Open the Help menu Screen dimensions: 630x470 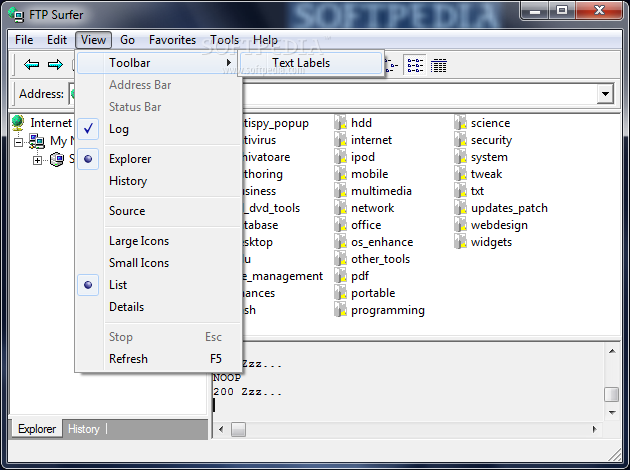click(265, 40)
